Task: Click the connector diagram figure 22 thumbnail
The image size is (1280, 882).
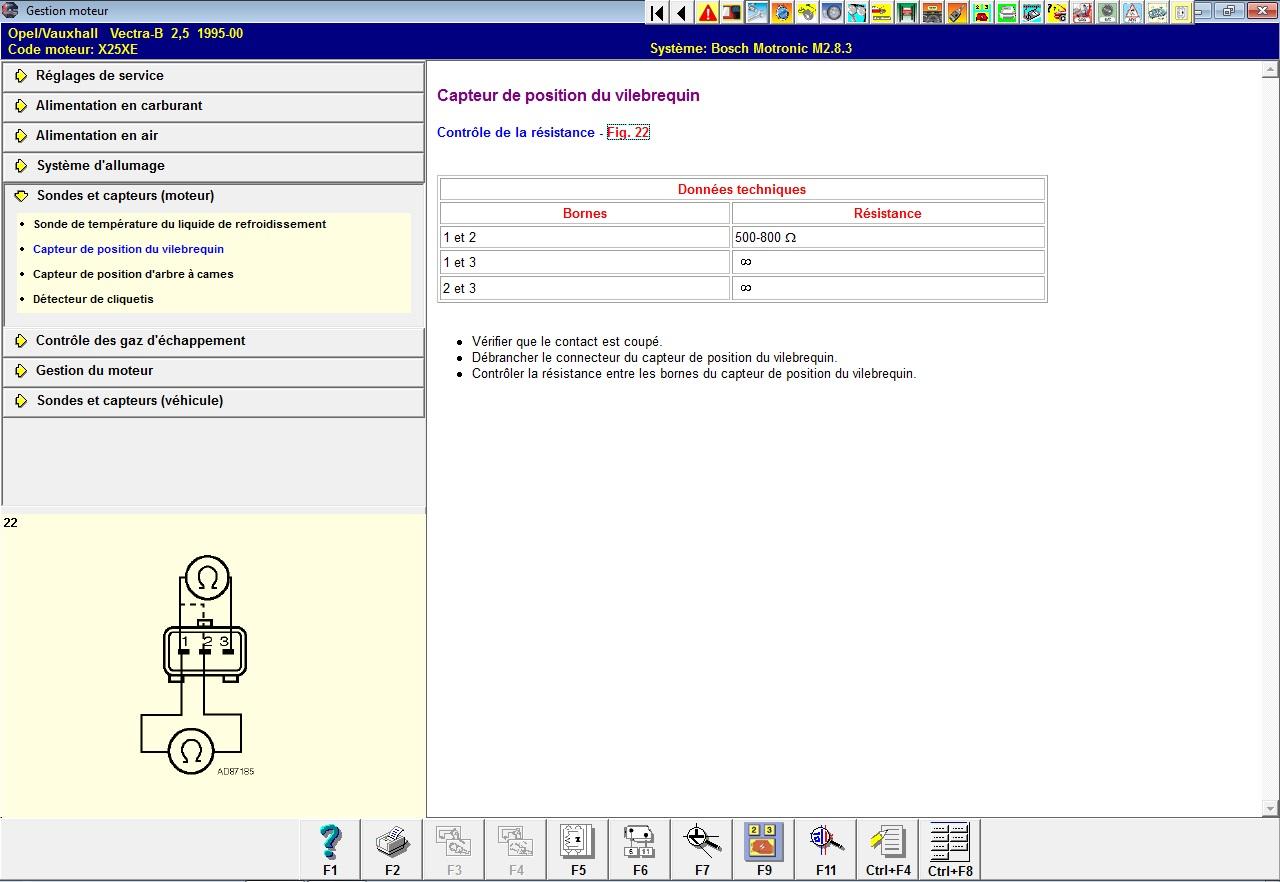Action: (x=205, y=665)
